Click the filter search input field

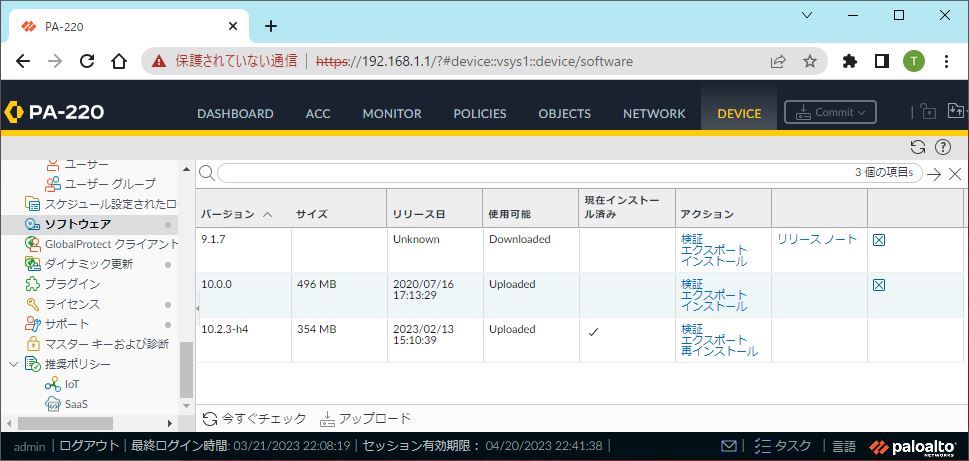569,173
